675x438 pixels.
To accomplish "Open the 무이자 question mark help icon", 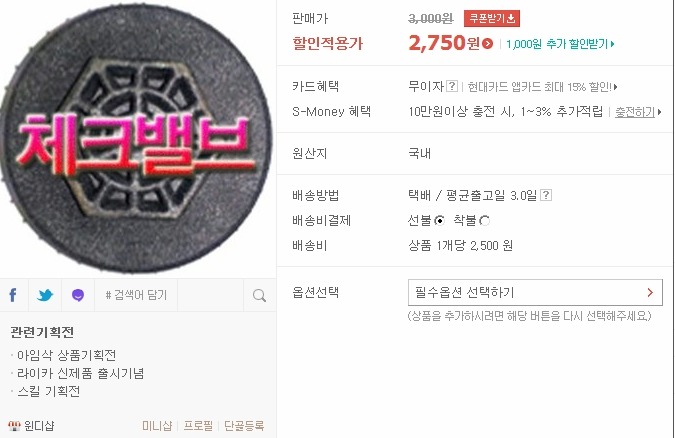I will tap(452, 86).
